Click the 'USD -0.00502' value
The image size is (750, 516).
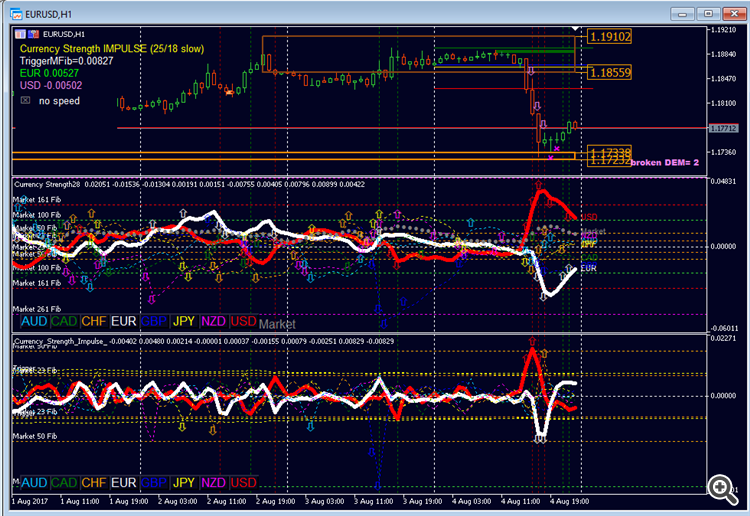[x=51, y=85]
